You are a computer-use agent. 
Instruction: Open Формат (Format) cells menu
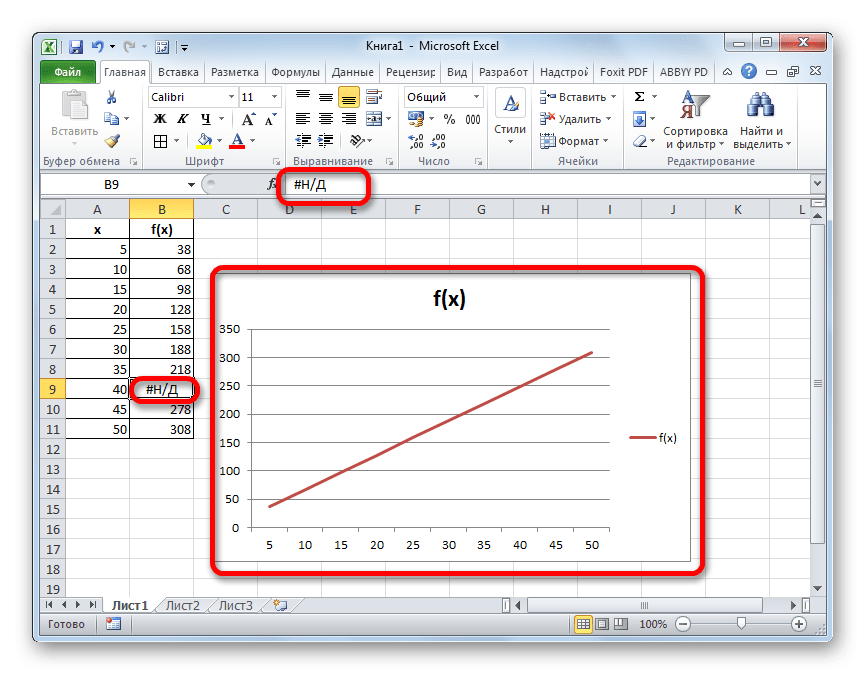tap(574, 141)
